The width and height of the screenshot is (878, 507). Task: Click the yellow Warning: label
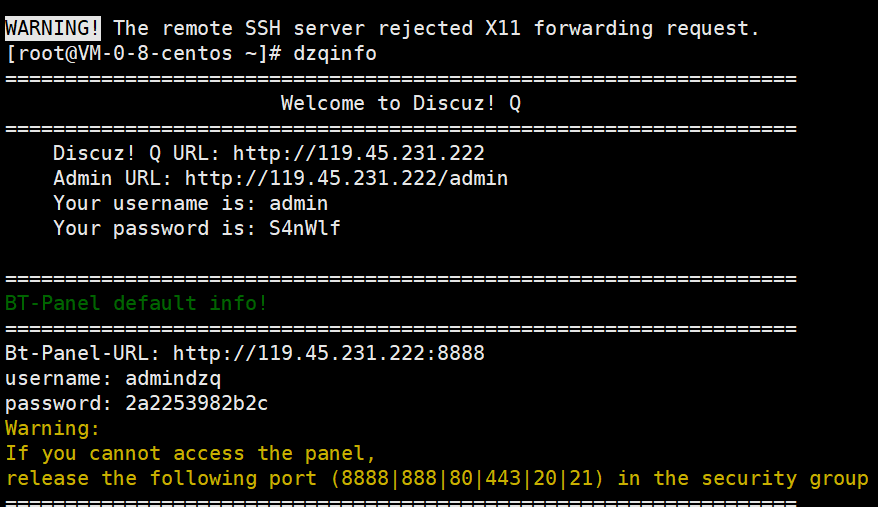tap(52, 428)
